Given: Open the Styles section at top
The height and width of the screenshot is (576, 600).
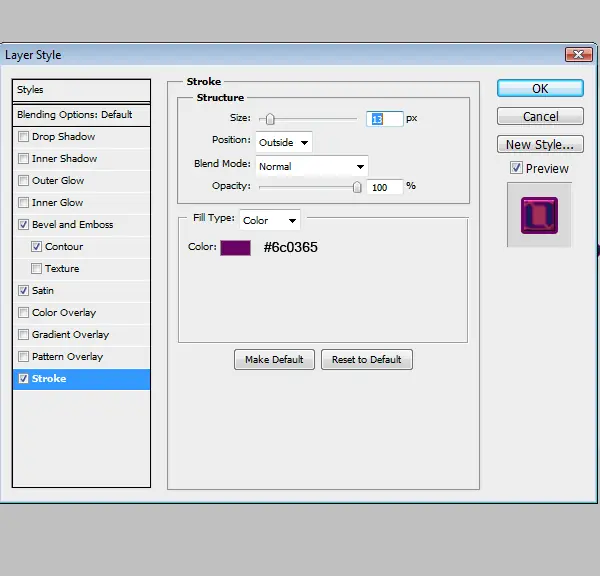Looking at the screenshot, I should point(82,90).
